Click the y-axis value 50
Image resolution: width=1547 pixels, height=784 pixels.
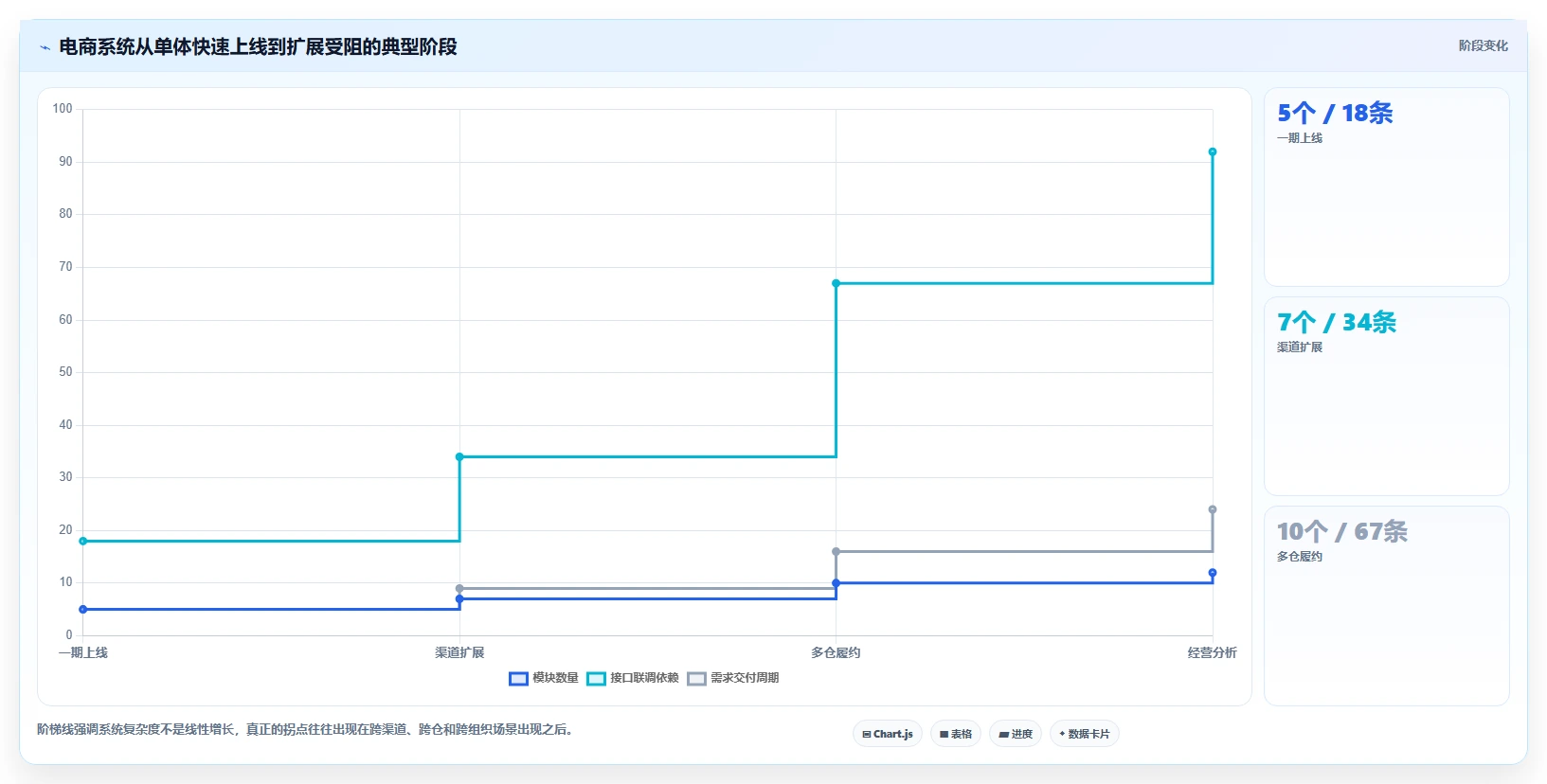tap(65, 372)
